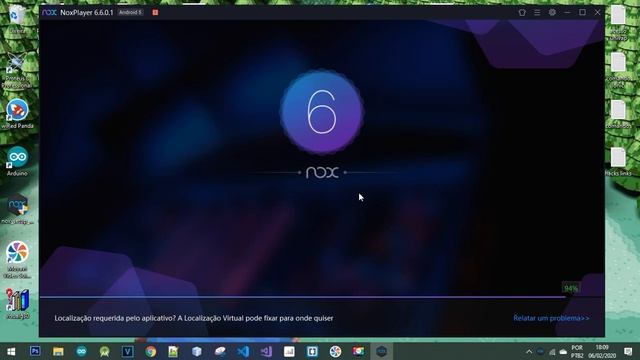Viewport: 640px width, 360px height.
Task: Open the Recycle Bin desktop icon
Action: coord(17,18)
